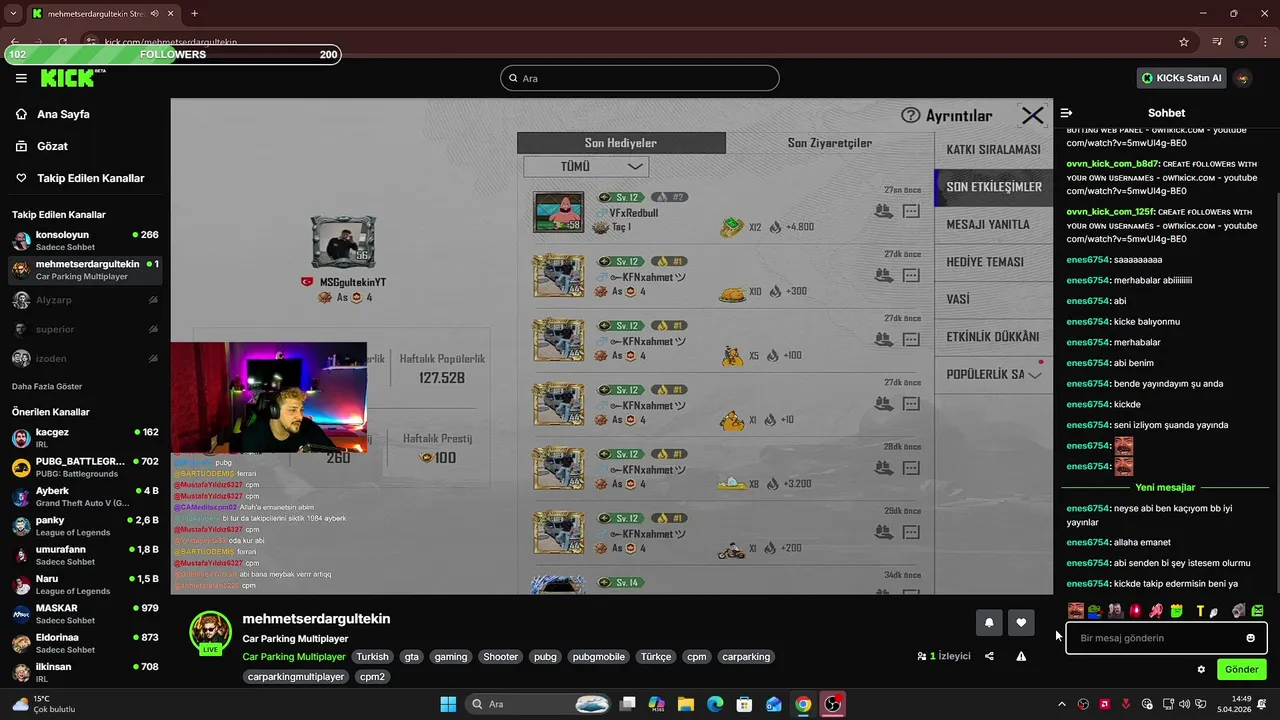This screenshot has width=1280, height=720.
Task: Select SON ETKİLEŞİMLER in game menu
Action: pos(994,187)
